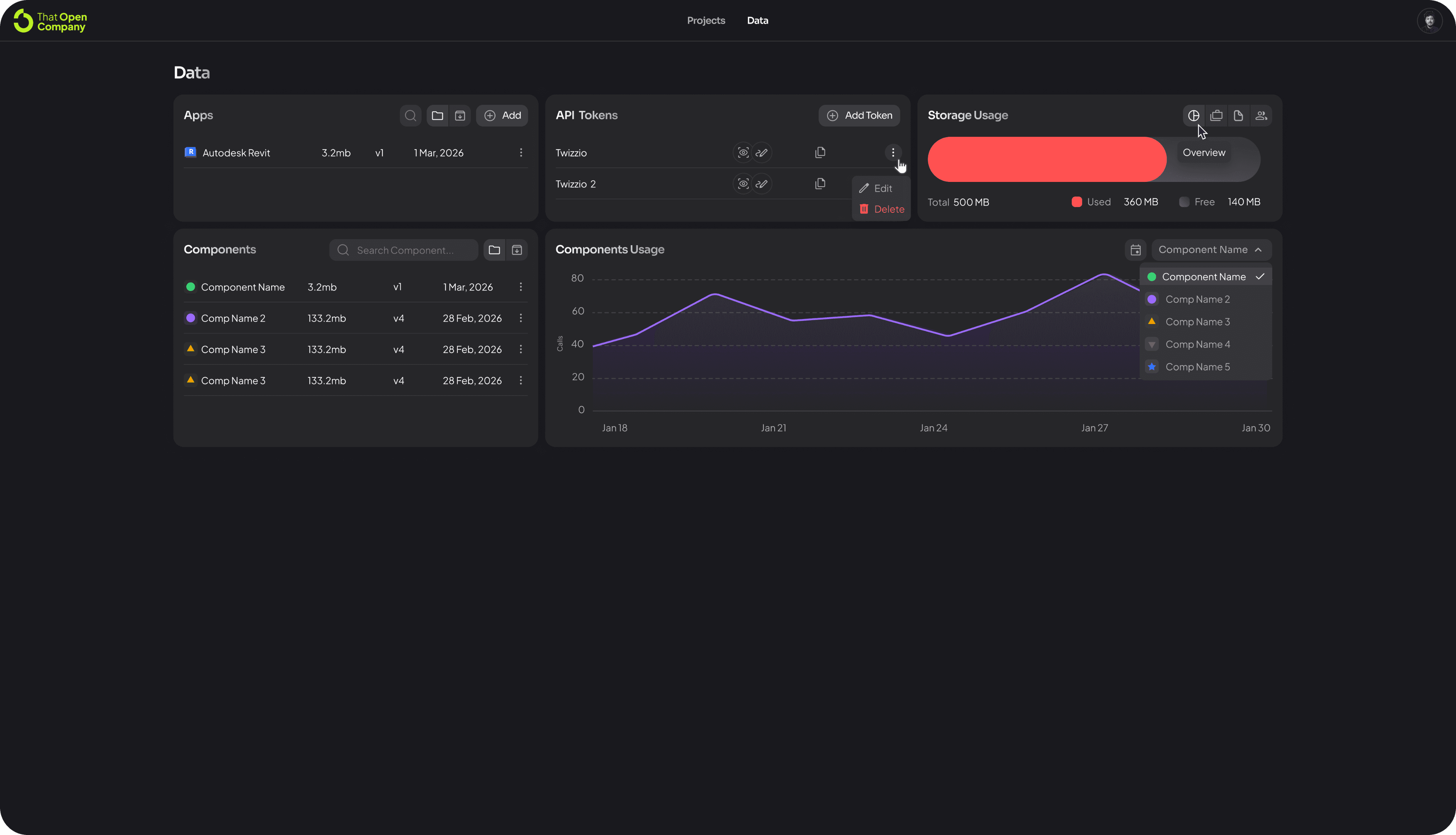
Task: Click the 3.2mb size in Apps row
Action: (336, 153)
